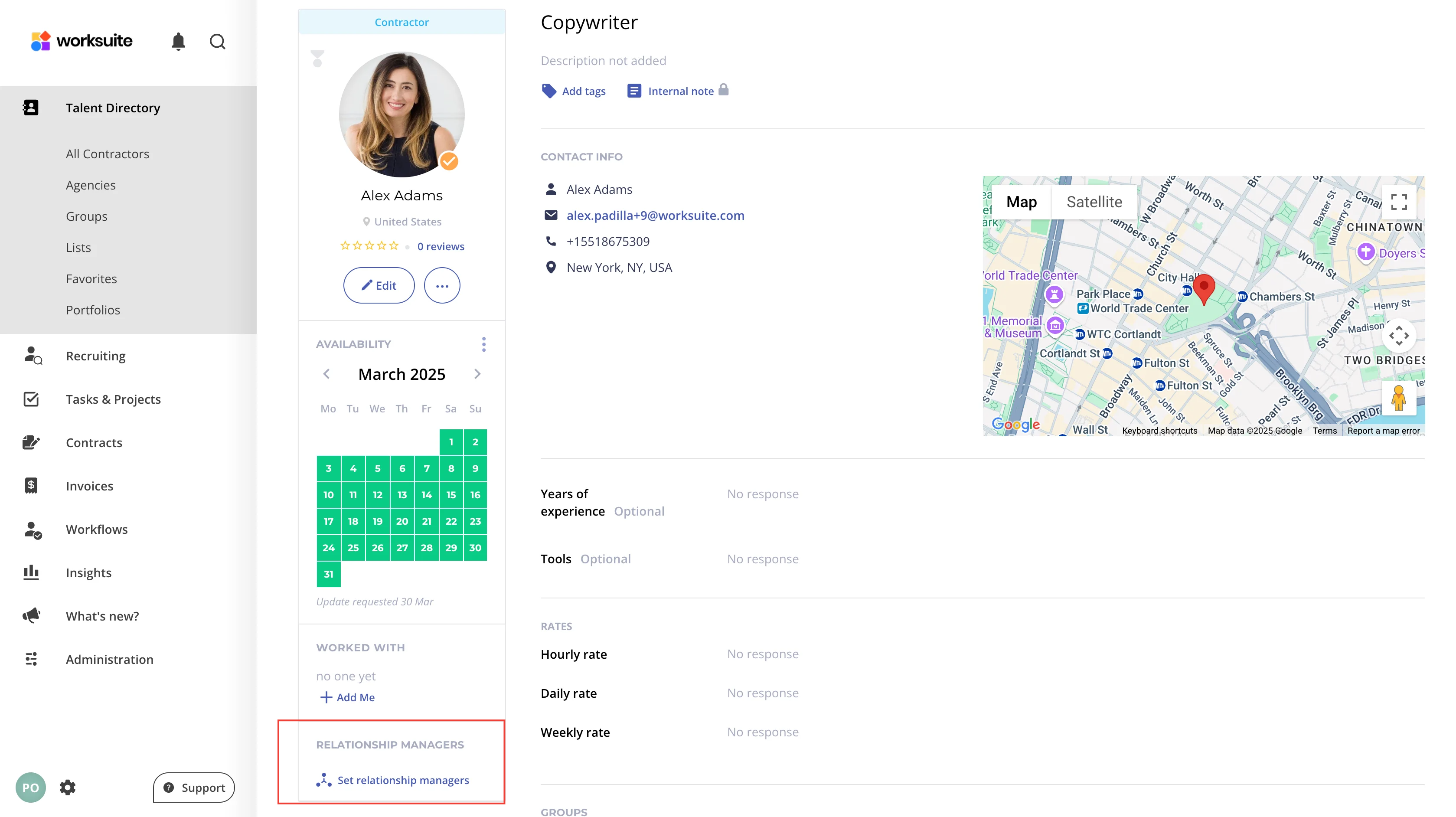Open the Internal note
Viewport: 1456px width, 817px height.
680,91
